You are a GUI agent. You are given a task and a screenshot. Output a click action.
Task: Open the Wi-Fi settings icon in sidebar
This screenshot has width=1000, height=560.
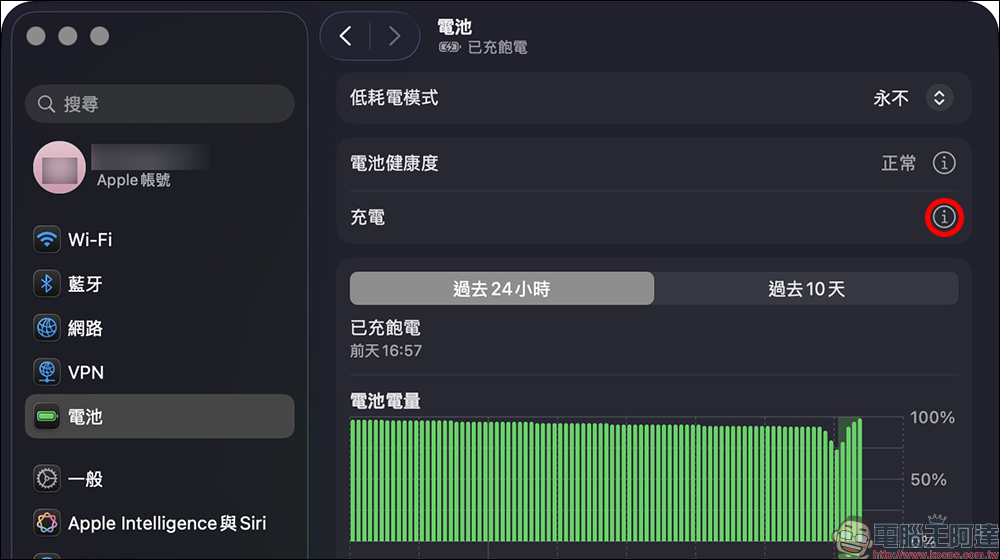point(47,239)
